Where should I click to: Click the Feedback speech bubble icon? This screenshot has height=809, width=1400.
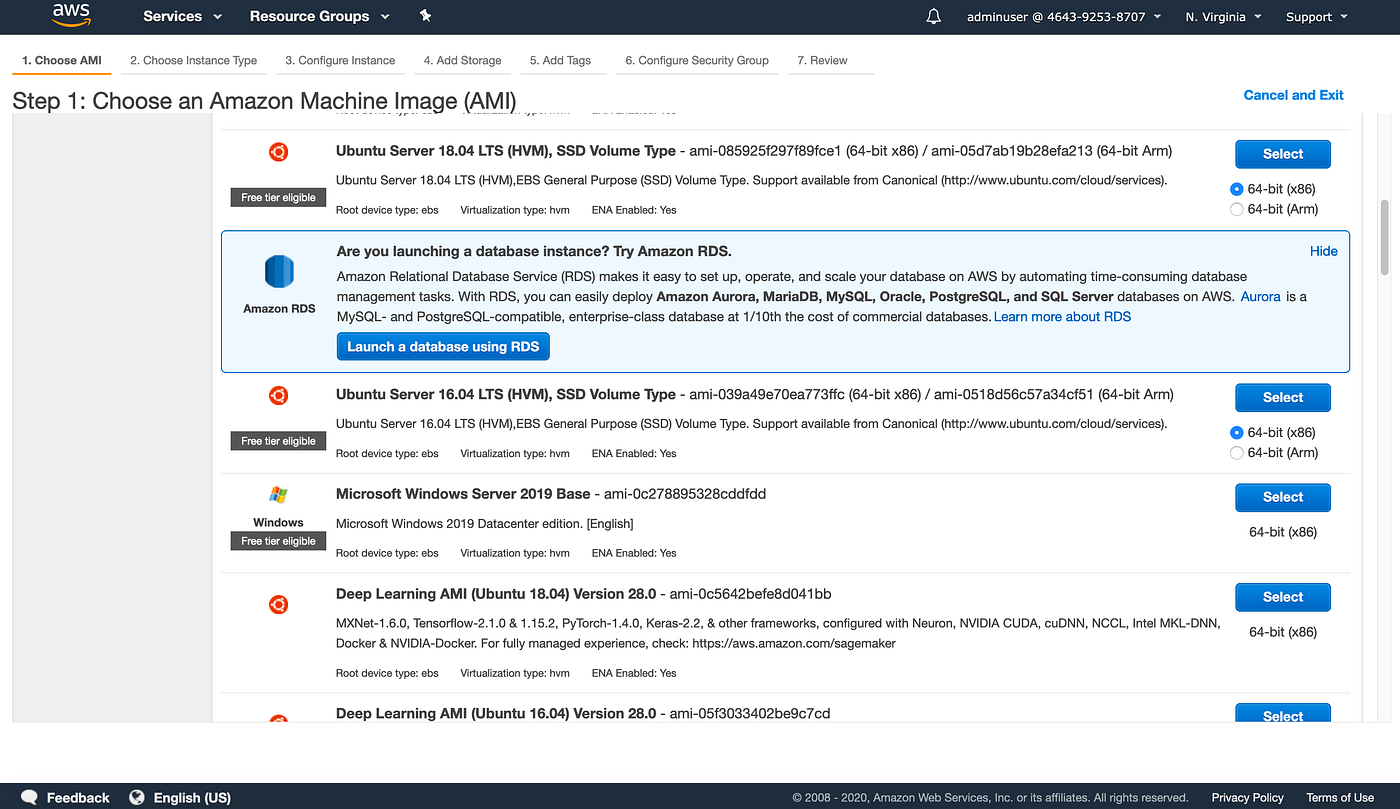click(x=28, y=797)
